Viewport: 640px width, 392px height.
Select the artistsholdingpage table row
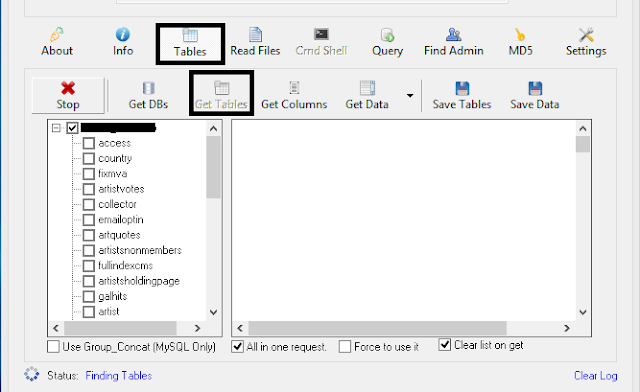[139, 281]
